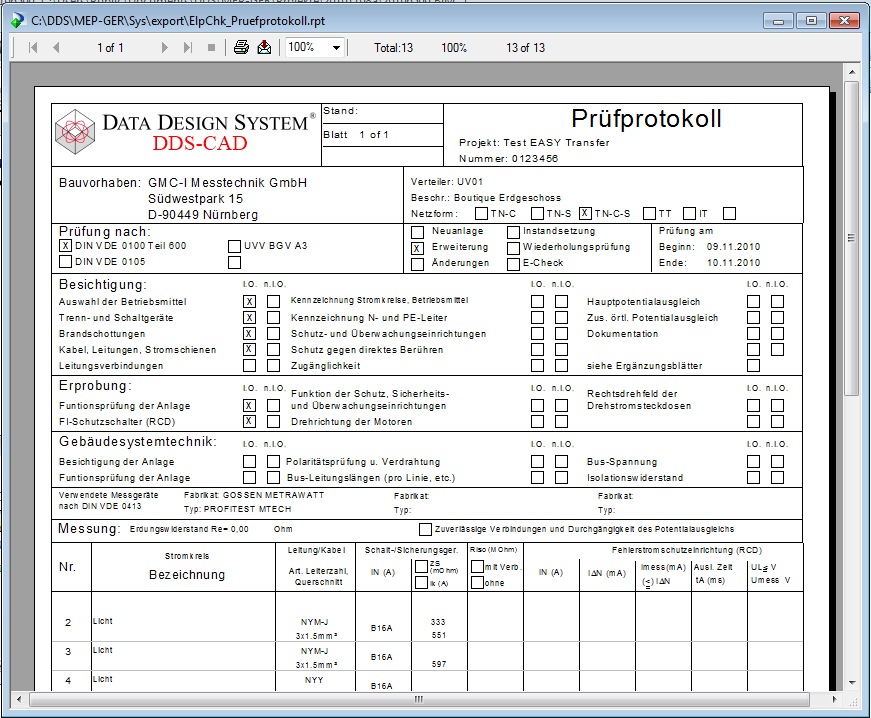Click the application icon in title bar
Screen dimensions: 871x718
coord(17,21)
